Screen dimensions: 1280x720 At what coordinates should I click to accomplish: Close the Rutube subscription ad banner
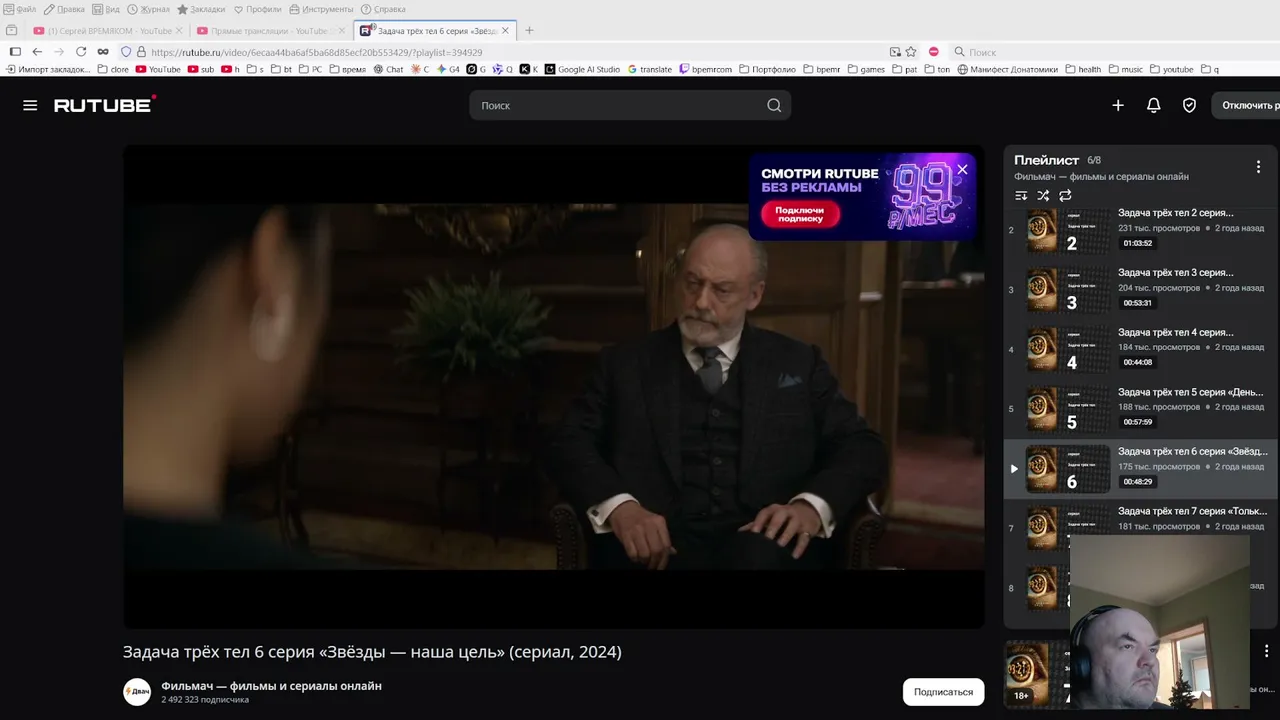(x=962, y=169)
